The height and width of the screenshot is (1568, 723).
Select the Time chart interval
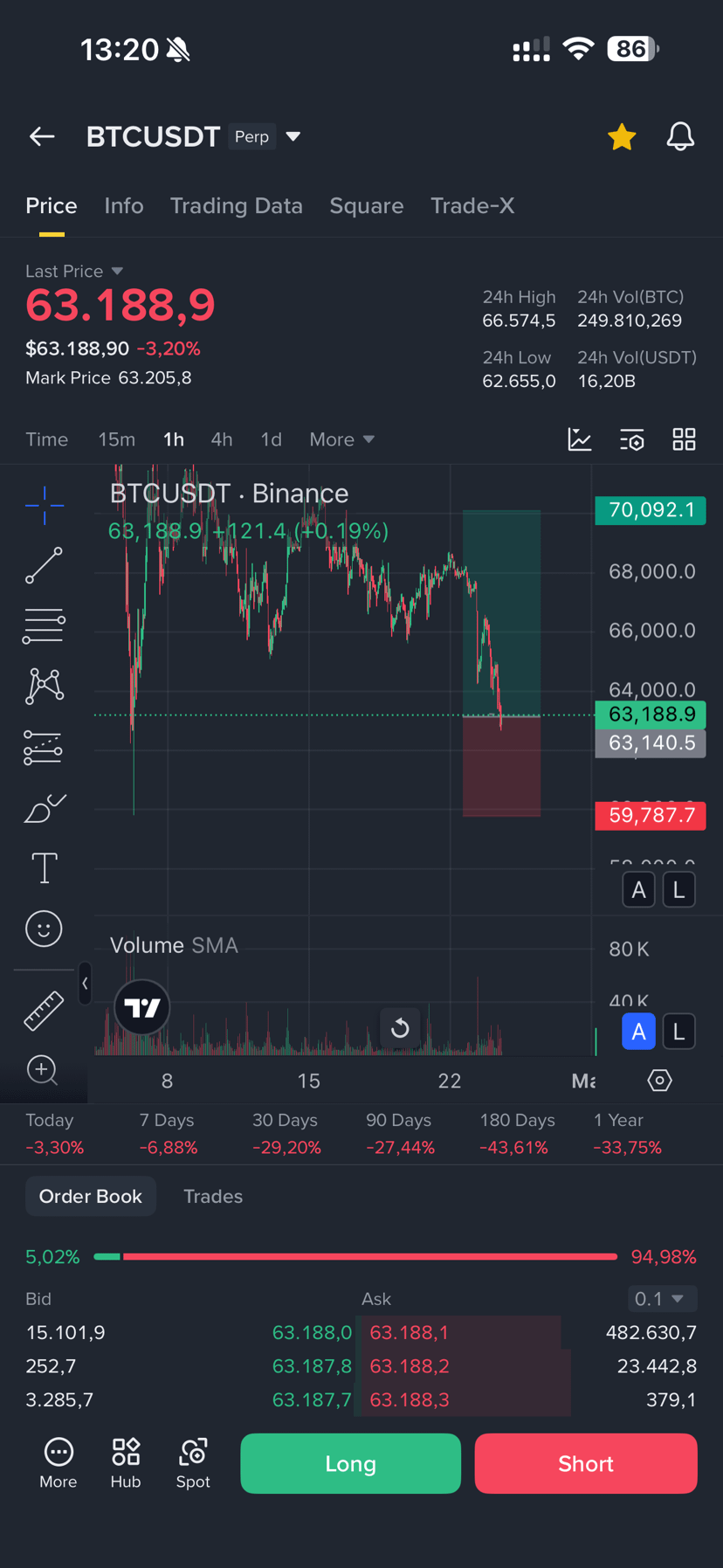click(x=47, y=439)
